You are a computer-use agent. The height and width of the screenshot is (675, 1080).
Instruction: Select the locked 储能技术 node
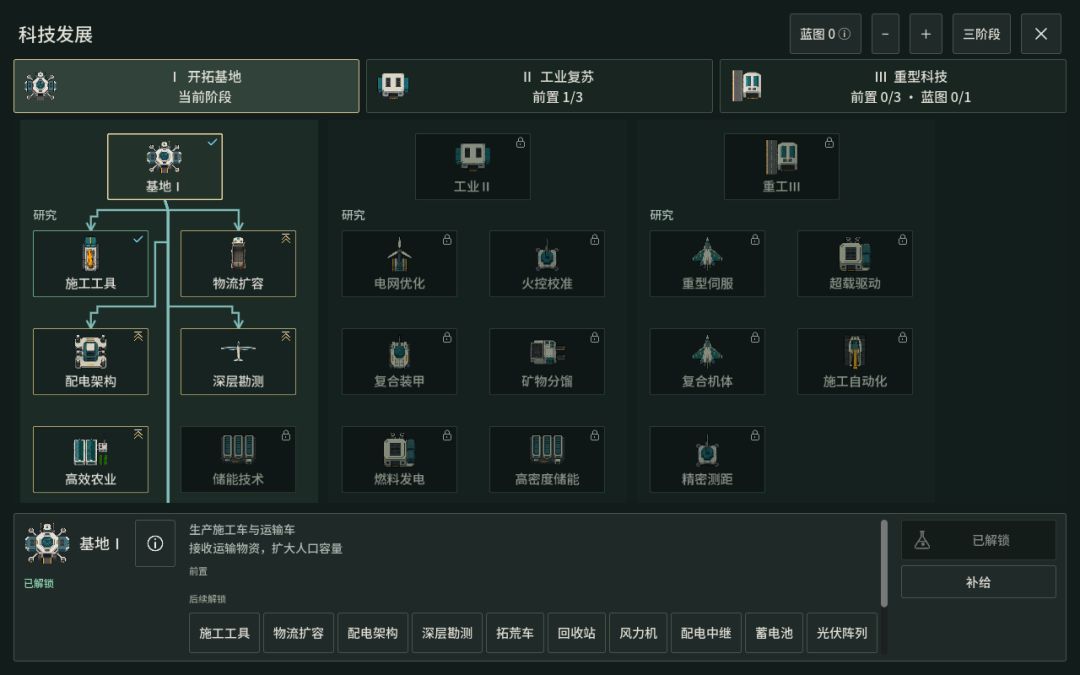point(238,459)
